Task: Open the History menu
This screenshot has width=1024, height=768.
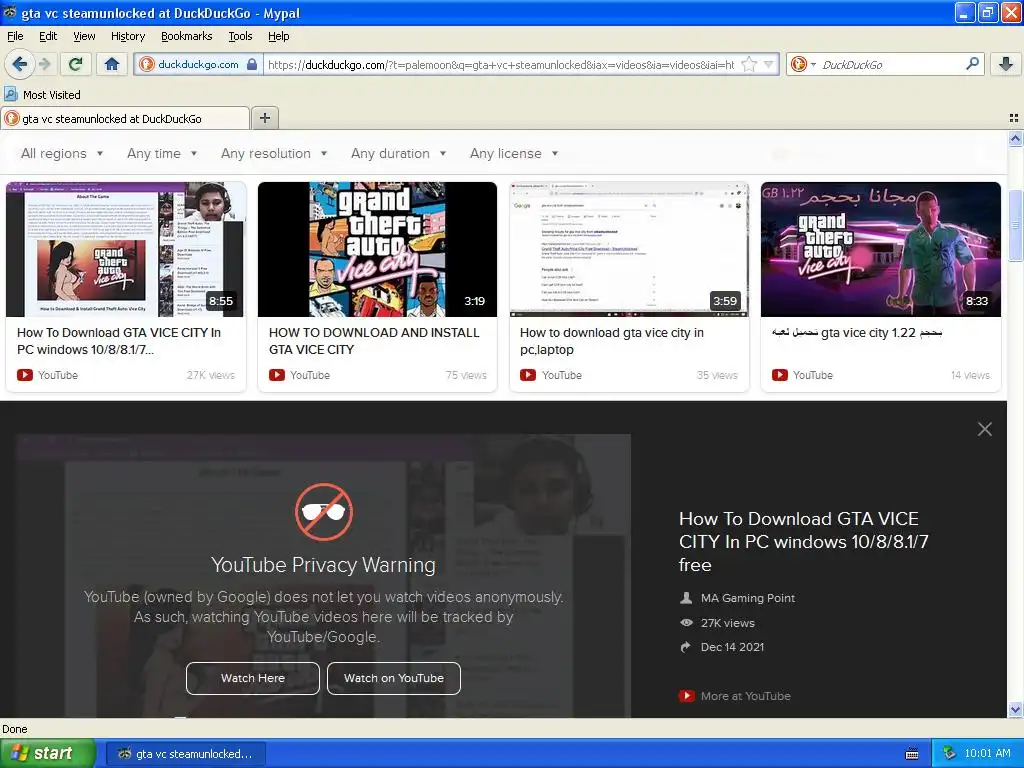Action: pyautogui.click(x=127, y=36)
